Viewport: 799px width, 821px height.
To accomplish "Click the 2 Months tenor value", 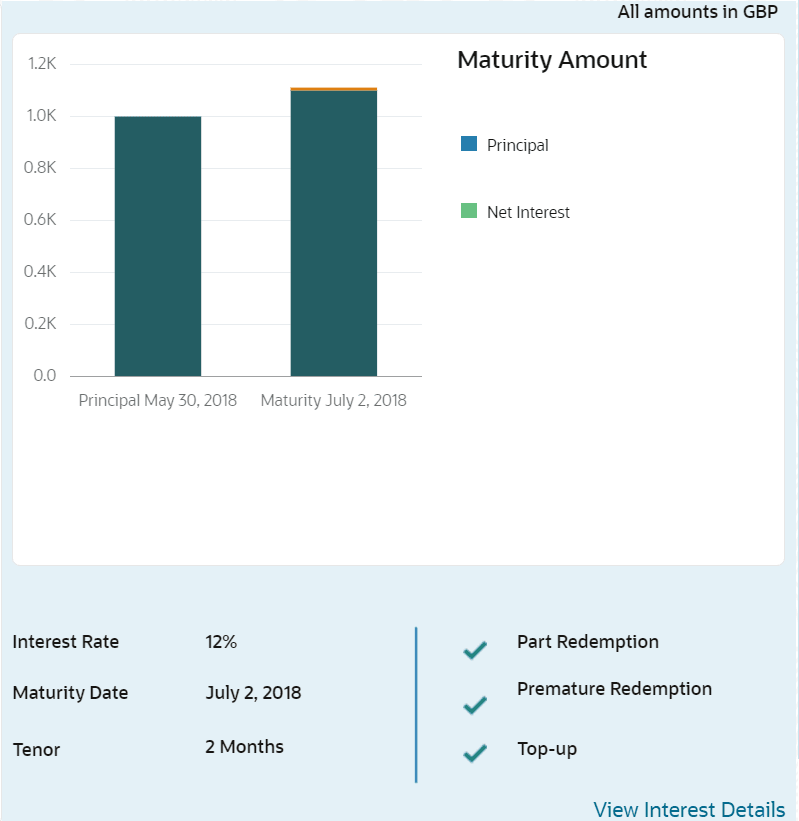I will (244, 747).
